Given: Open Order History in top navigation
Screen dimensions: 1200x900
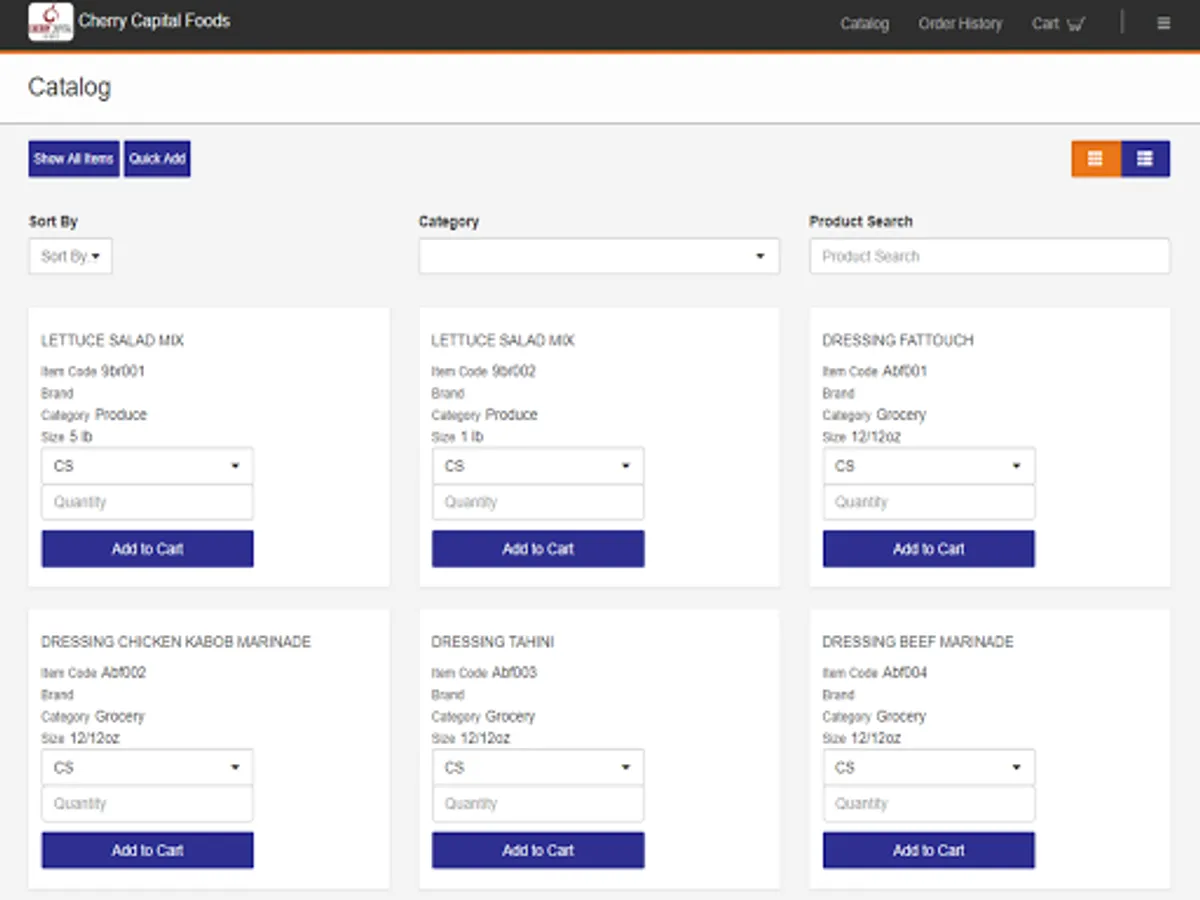Looking at the screenshot, I should click(x=960, y=23).
